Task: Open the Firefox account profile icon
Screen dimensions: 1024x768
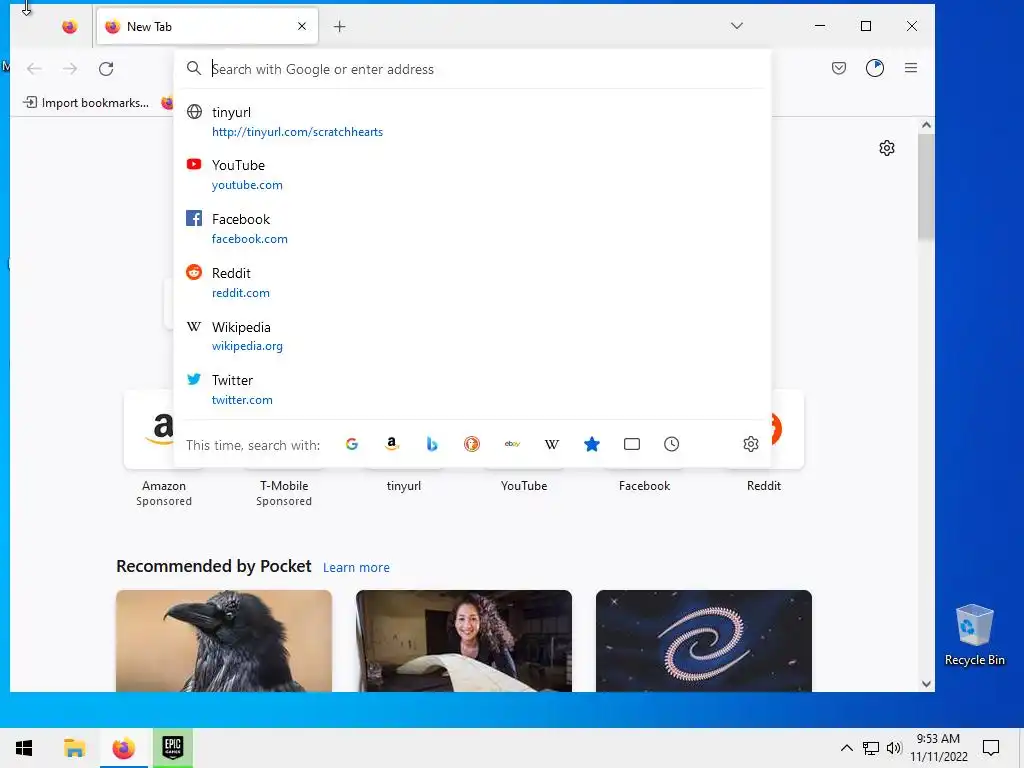Action: coord(875,68)
